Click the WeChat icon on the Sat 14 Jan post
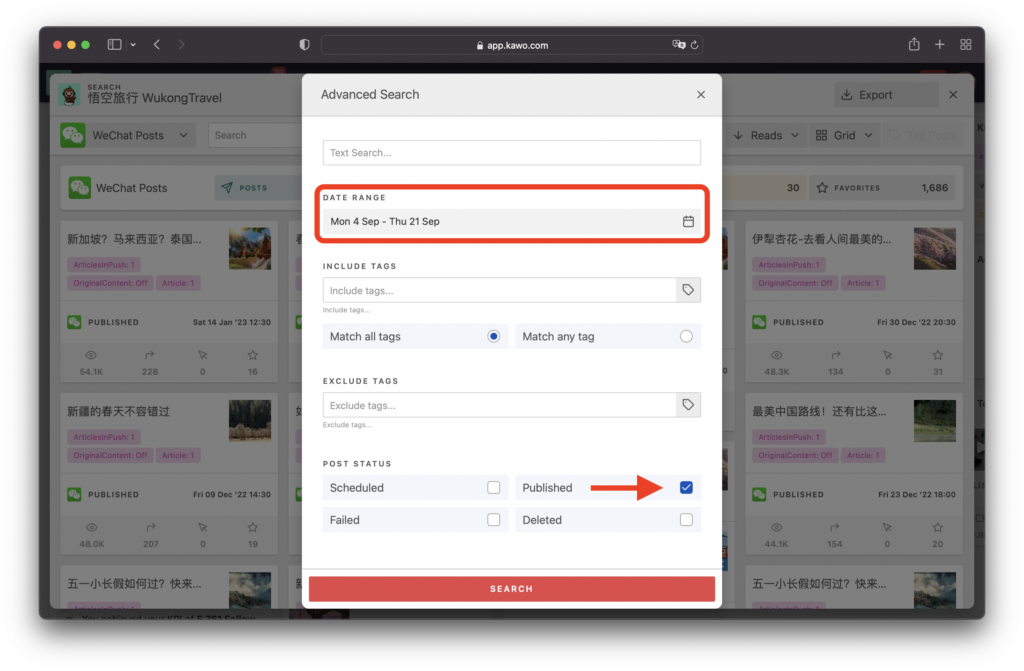Image resolution: width=1024 pixels, height=671 pixels. click(x=74, y=322)
